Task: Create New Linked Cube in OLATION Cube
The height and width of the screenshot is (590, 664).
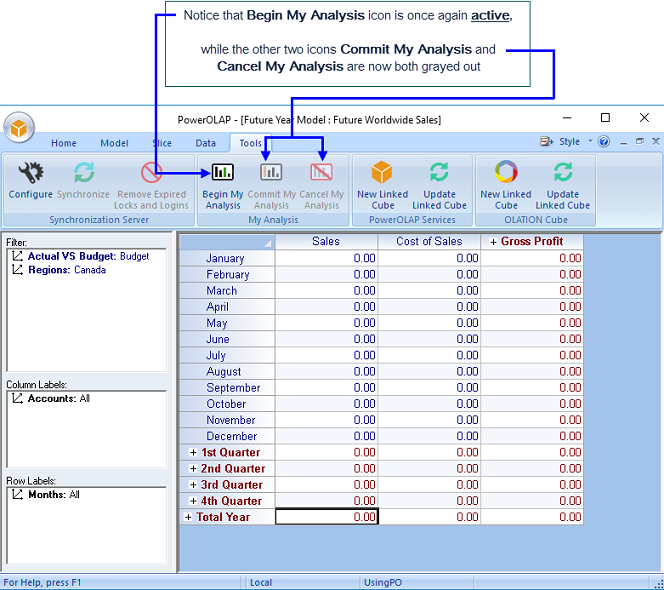Action: (x=506, y=186)
